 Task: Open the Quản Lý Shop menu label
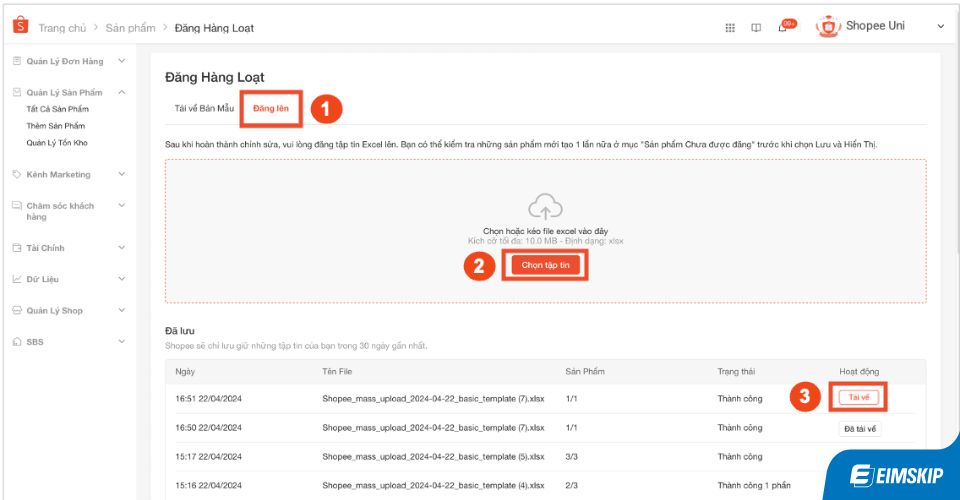point(54,310)
